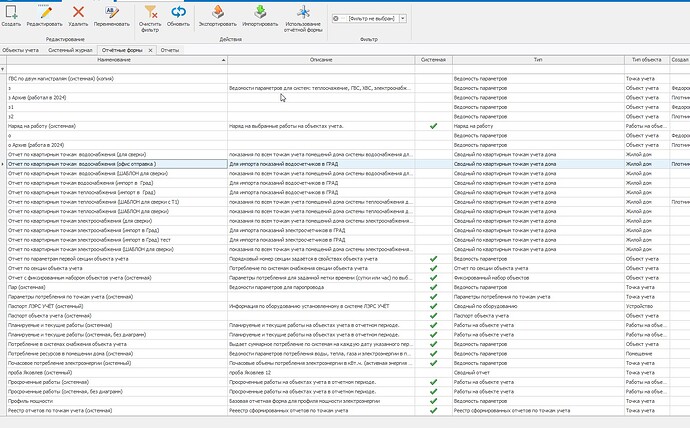Click the 'Сводный отчет' type cell
Viewport: 690px width, 428px height.
click(471, 373)
